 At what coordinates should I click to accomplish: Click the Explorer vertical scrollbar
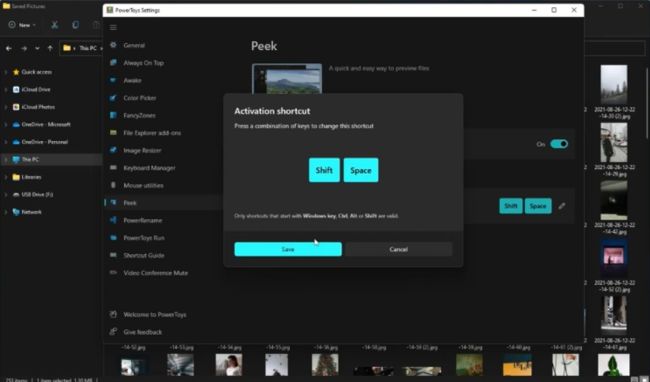click(x=648, y=104)
